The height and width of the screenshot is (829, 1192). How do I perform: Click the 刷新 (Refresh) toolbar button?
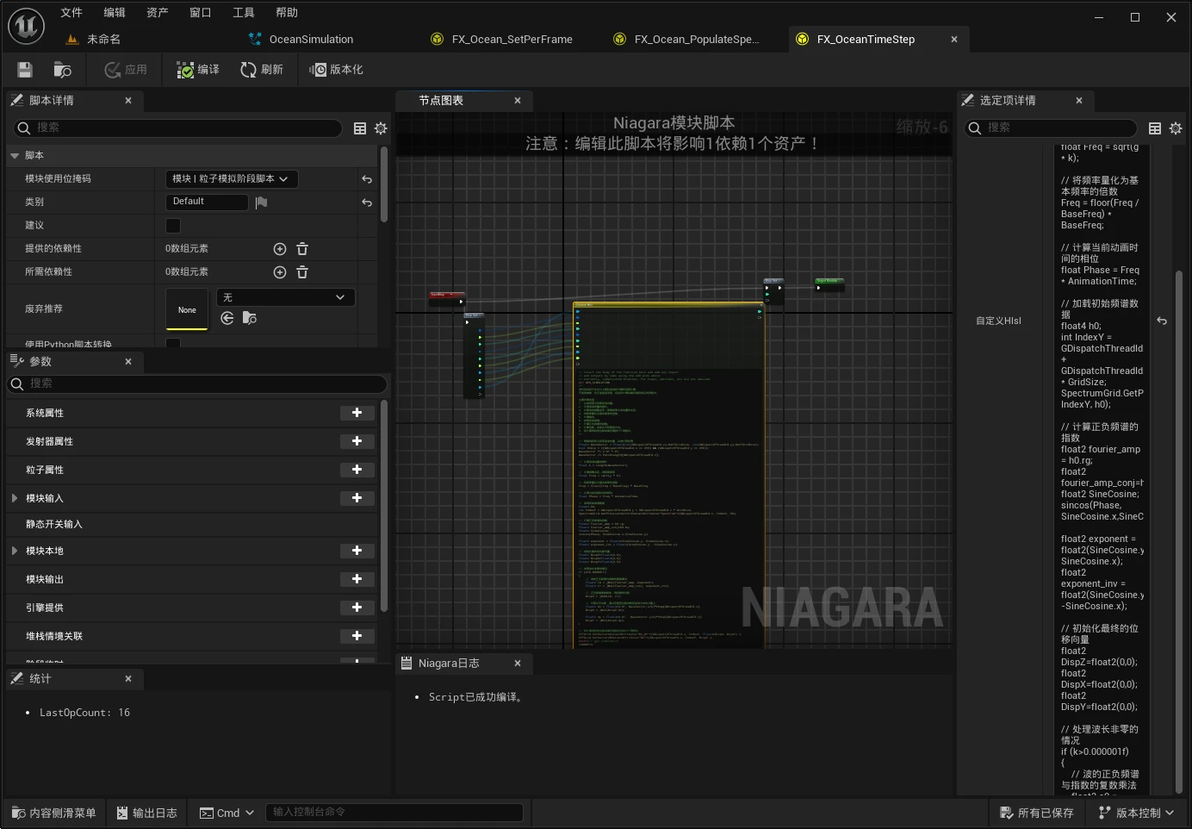click(x=261, y=70)
